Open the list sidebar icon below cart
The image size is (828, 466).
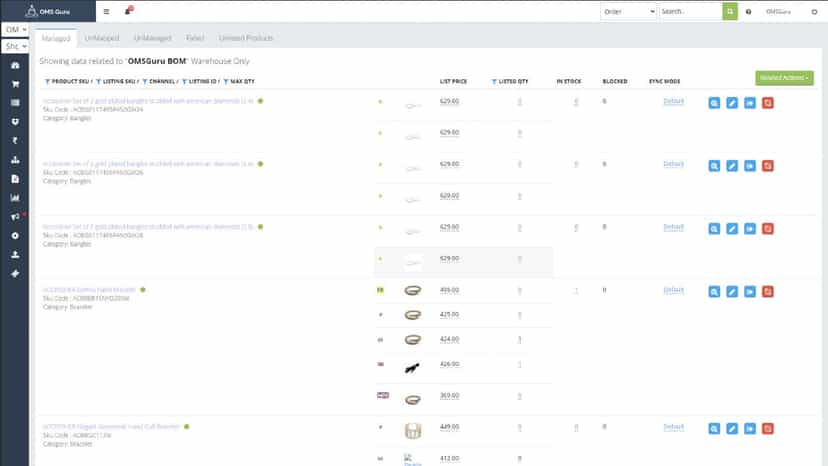[x=15, y=102]
